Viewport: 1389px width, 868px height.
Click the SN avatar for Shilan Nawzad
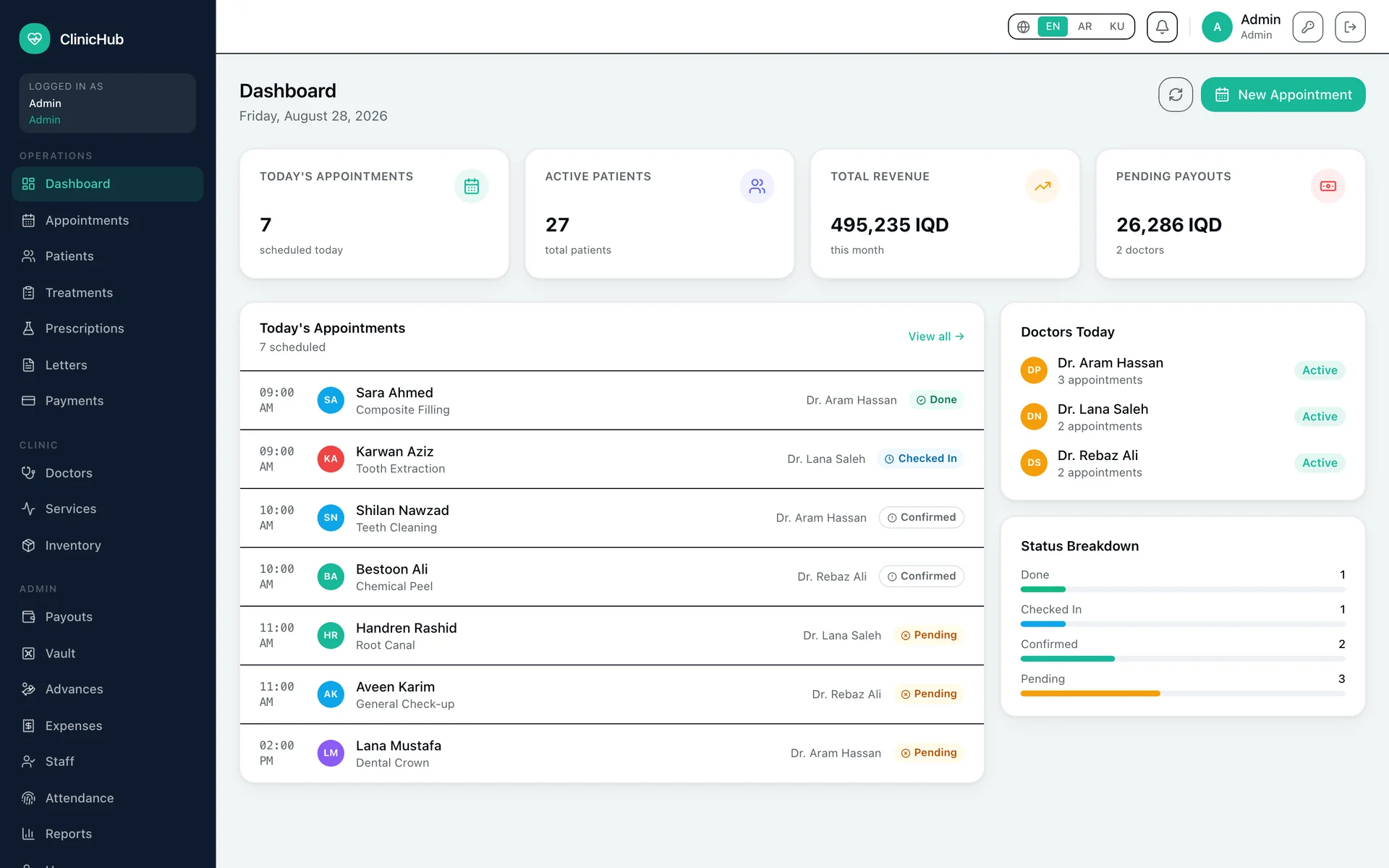pos(331,518)
